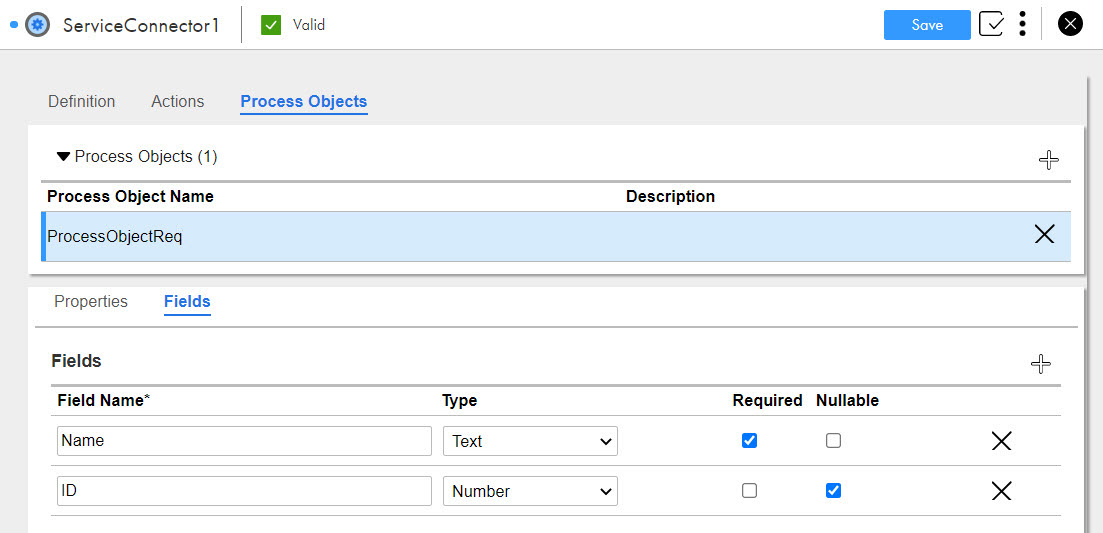Viewport: 1103px width, 533px height.
Task: Click the ServiceConnector1 title text
Action: tap(141, 25)
